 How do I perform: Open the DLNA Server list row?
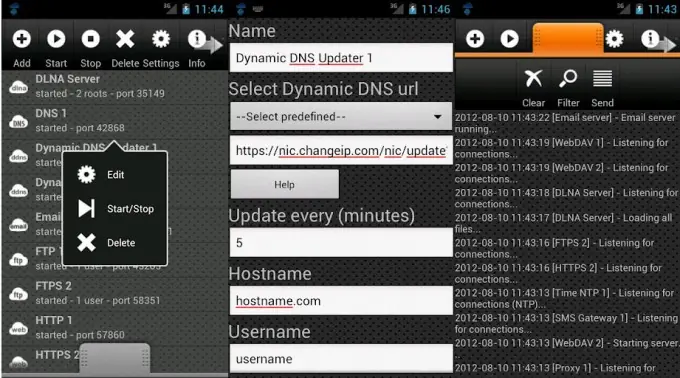115,87
